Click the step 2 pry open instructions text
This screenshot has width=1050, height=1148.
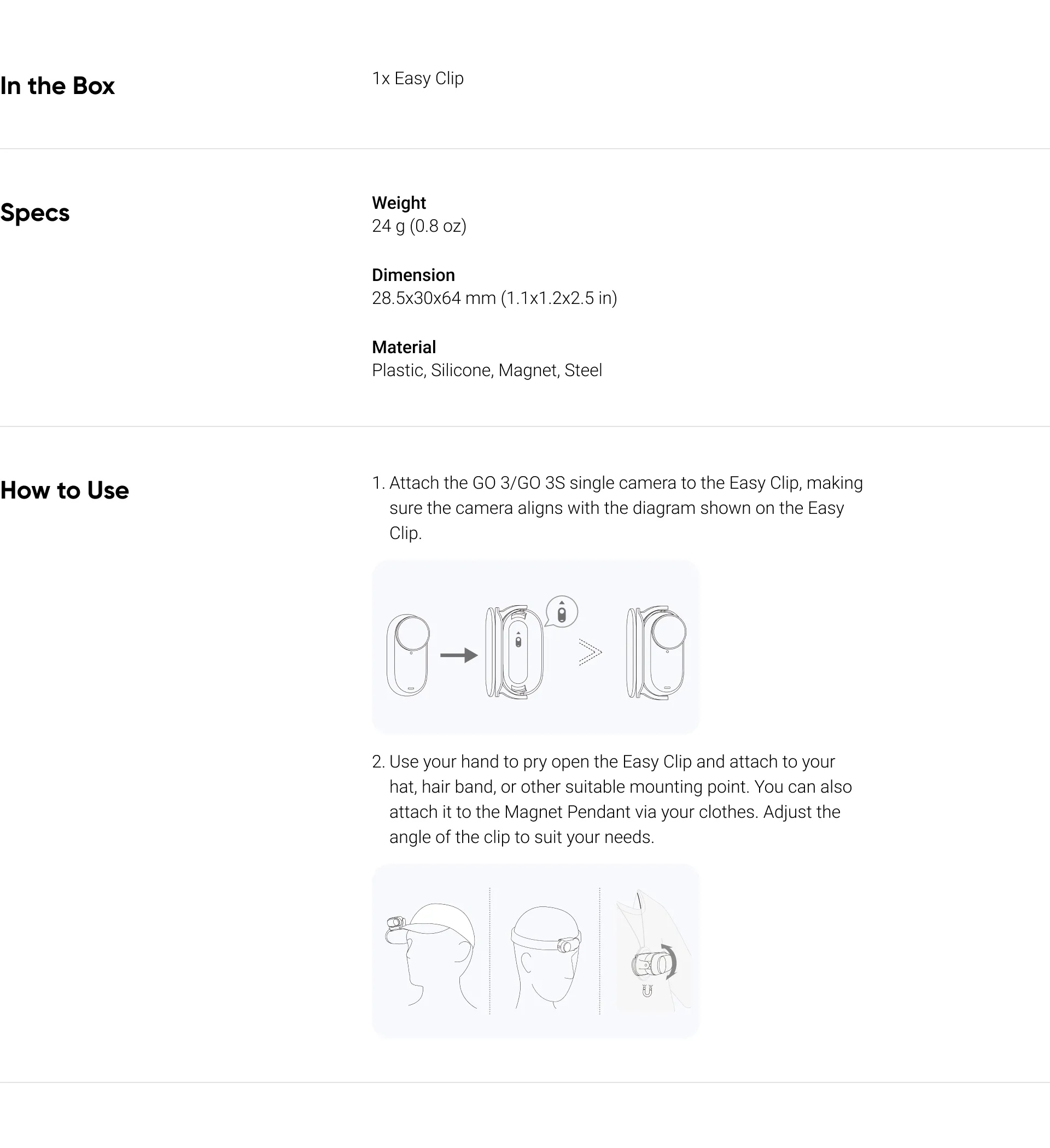(x=612, y=799)
